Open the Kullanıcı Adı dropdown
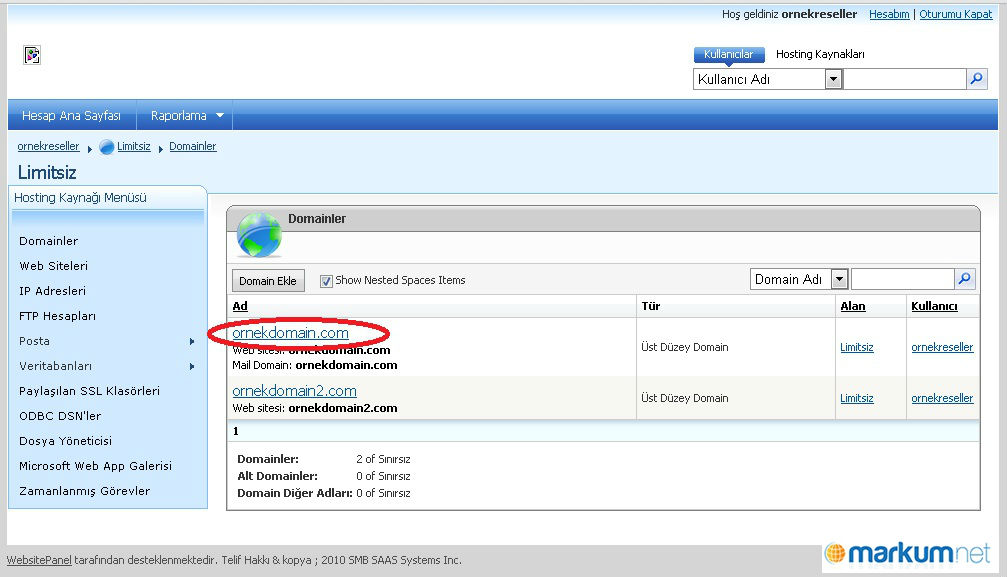 pyautogui.click(x=833, y=79)
